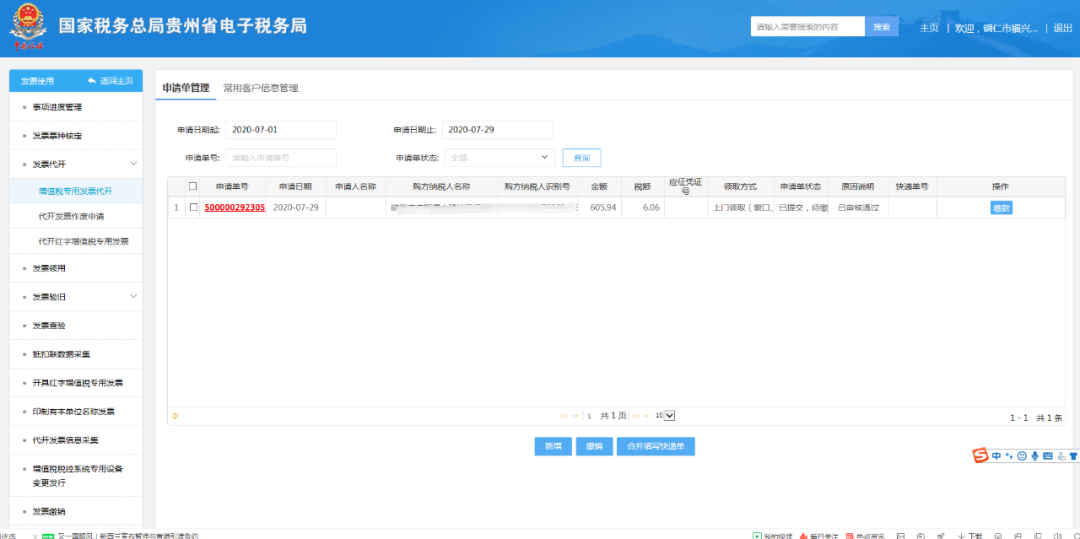Click the voice input microphone icon

click(x=1035, y=456)
